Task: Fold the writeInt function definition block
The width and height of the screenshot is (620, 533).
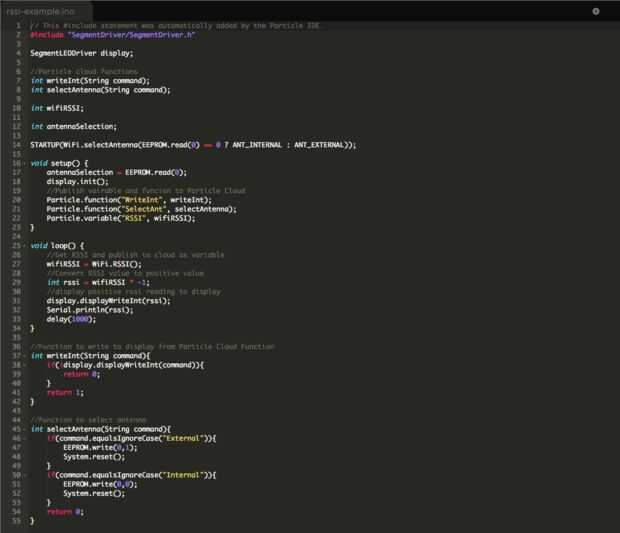Action: tap(25, 356)
